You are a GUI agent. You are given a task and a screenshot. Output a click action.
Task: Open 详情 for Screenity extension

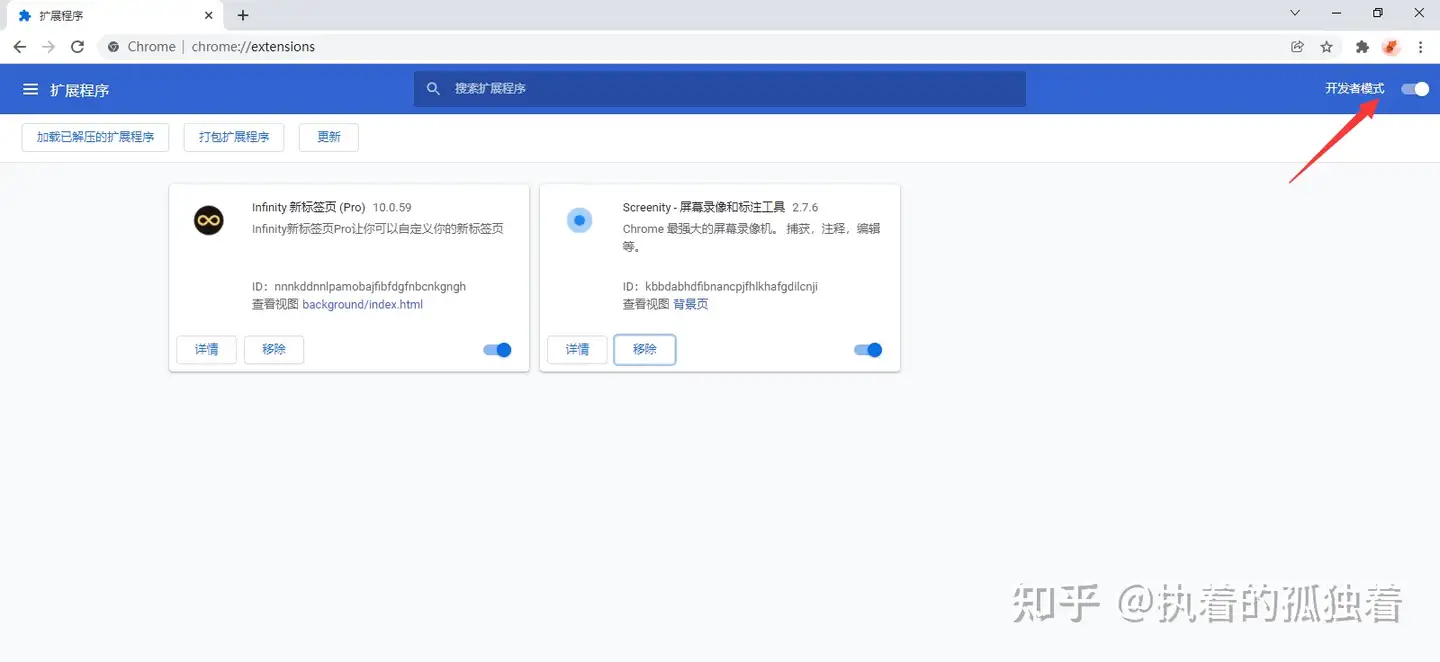578,349
